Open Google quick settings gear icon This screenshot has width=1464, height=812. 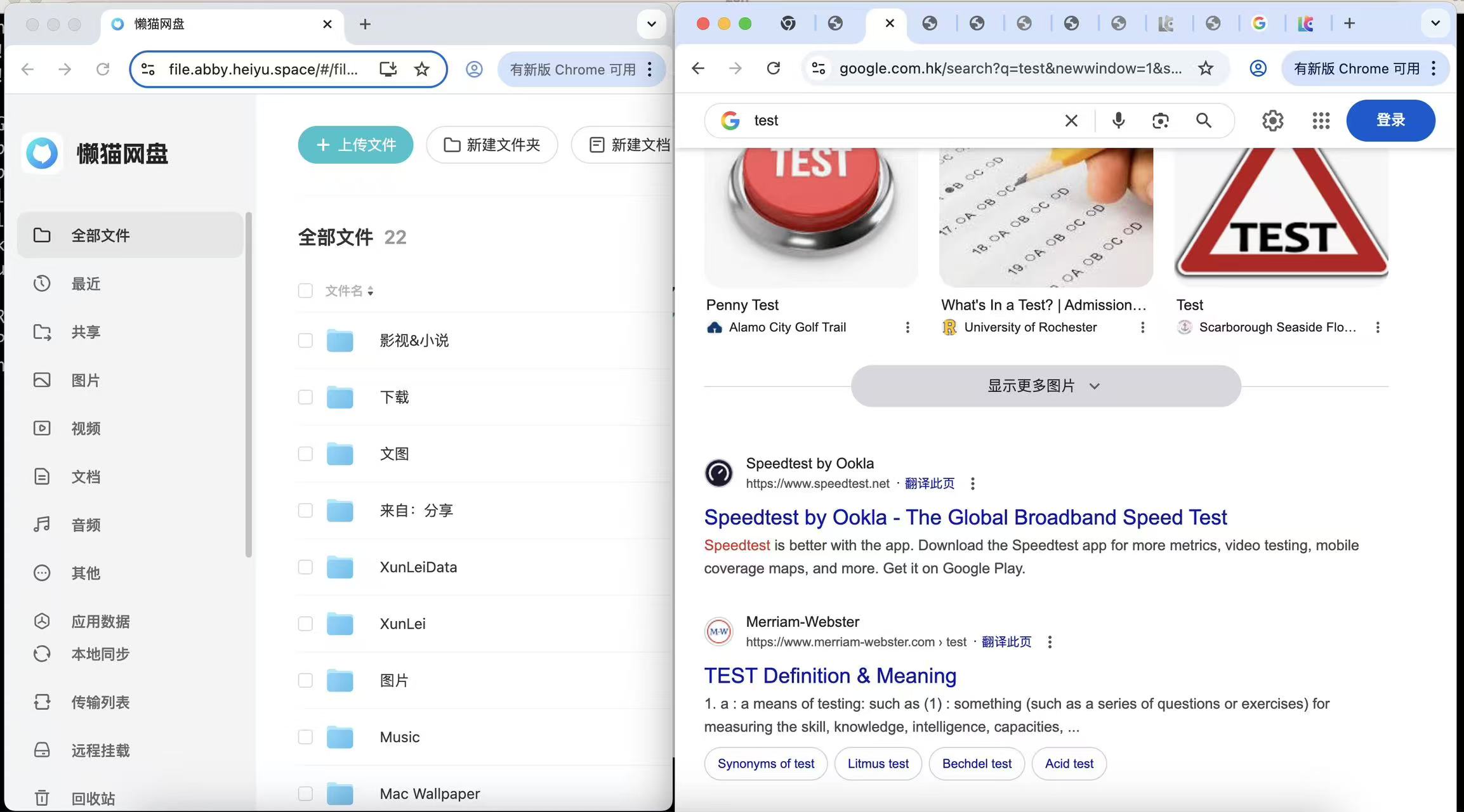(x=1272, y=121)
